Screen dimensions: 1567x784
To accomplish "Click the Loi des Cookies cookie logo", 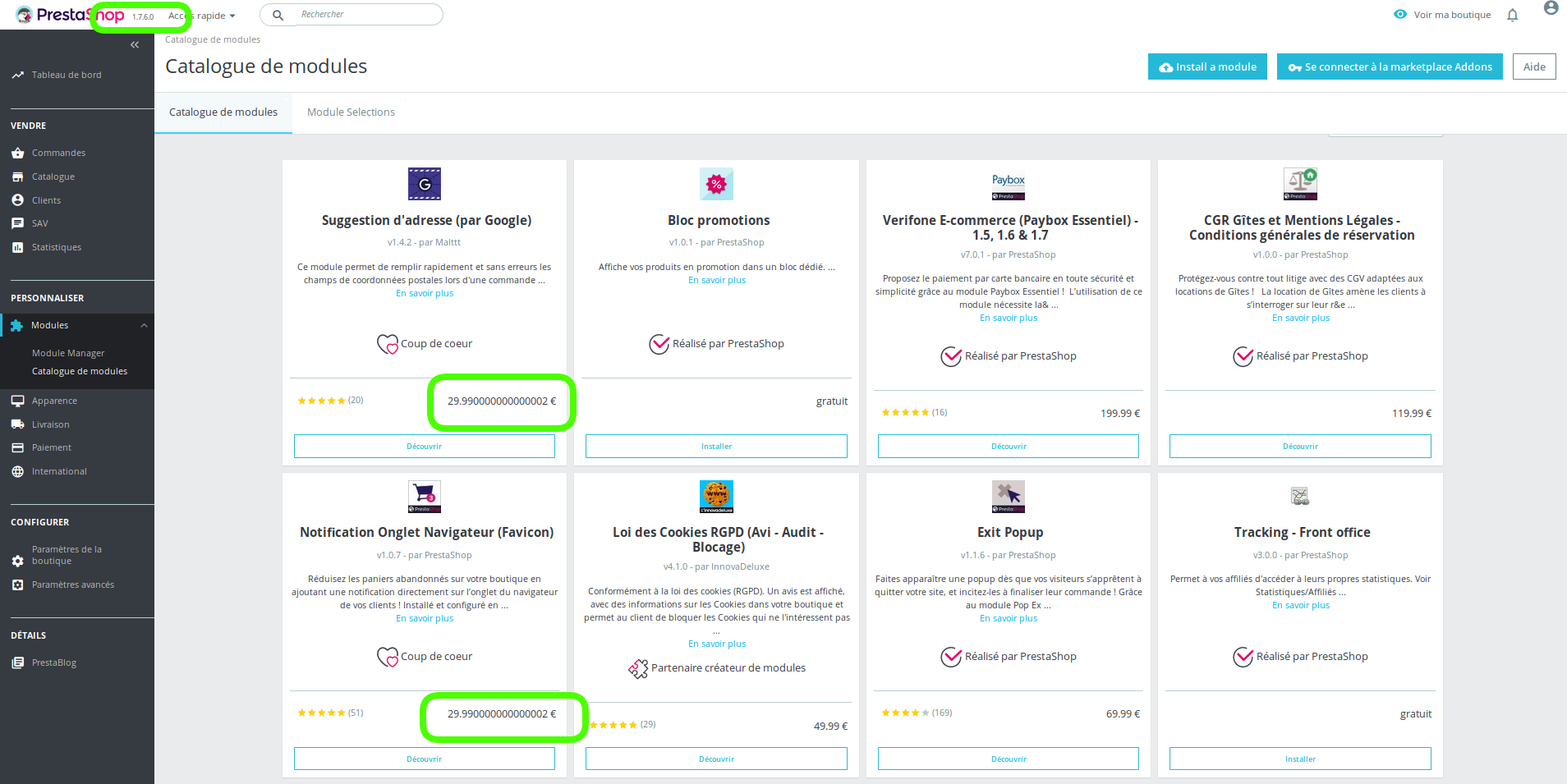I will coord(716,497).
